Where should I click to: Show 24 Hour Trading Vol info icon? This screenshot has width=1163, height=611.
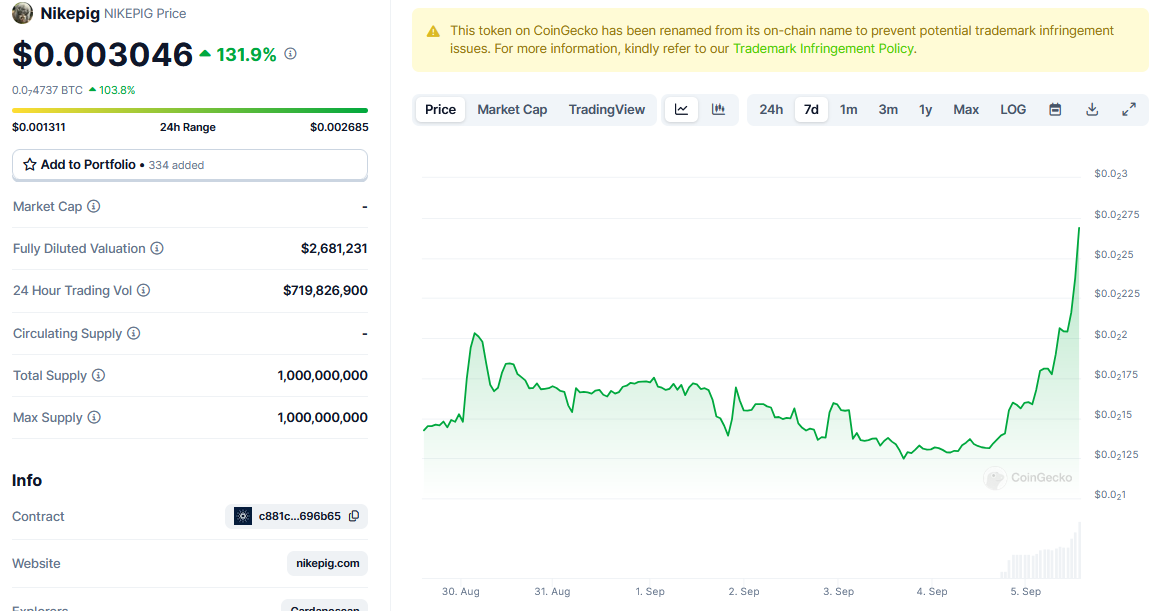[x=144, y=291]
